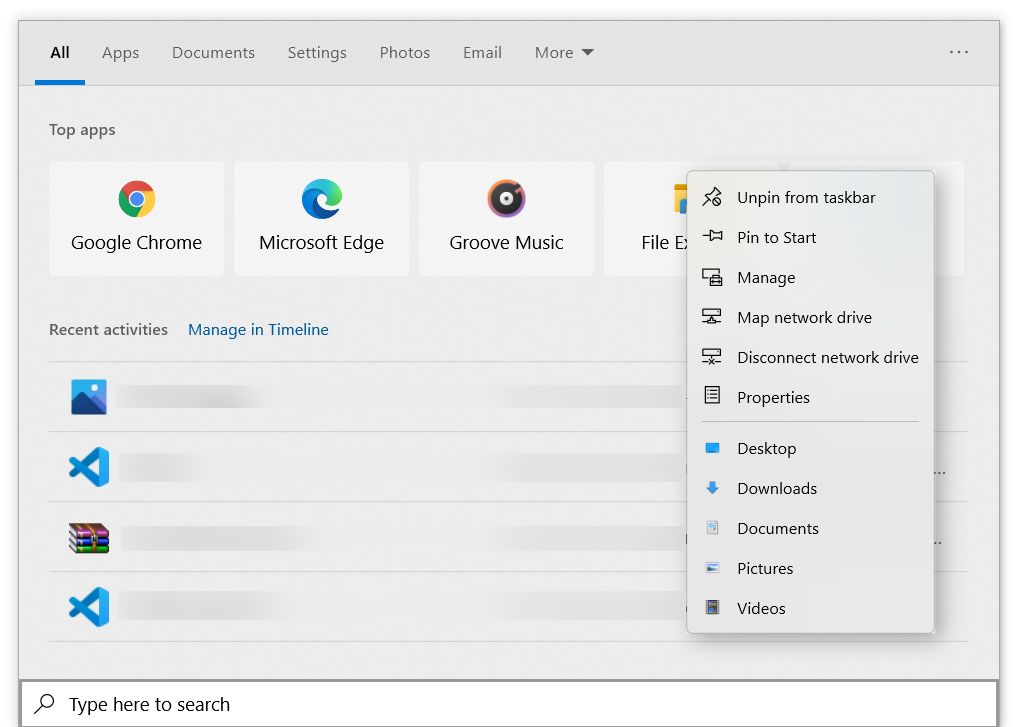Click Manage in Timeline link

[258, 329]
